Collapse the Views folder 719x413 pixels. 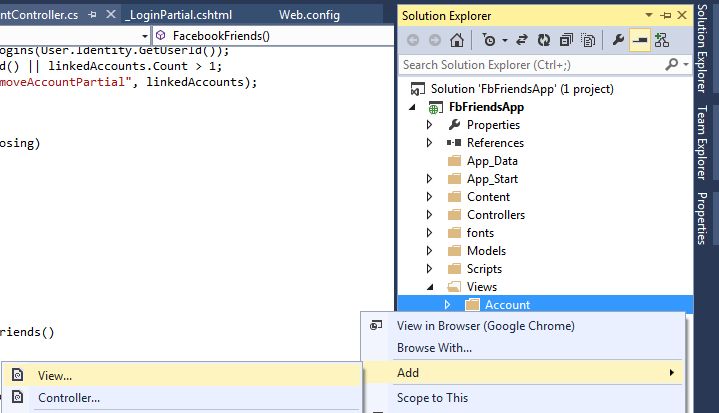pyautogui.click(x=430, y=287)
